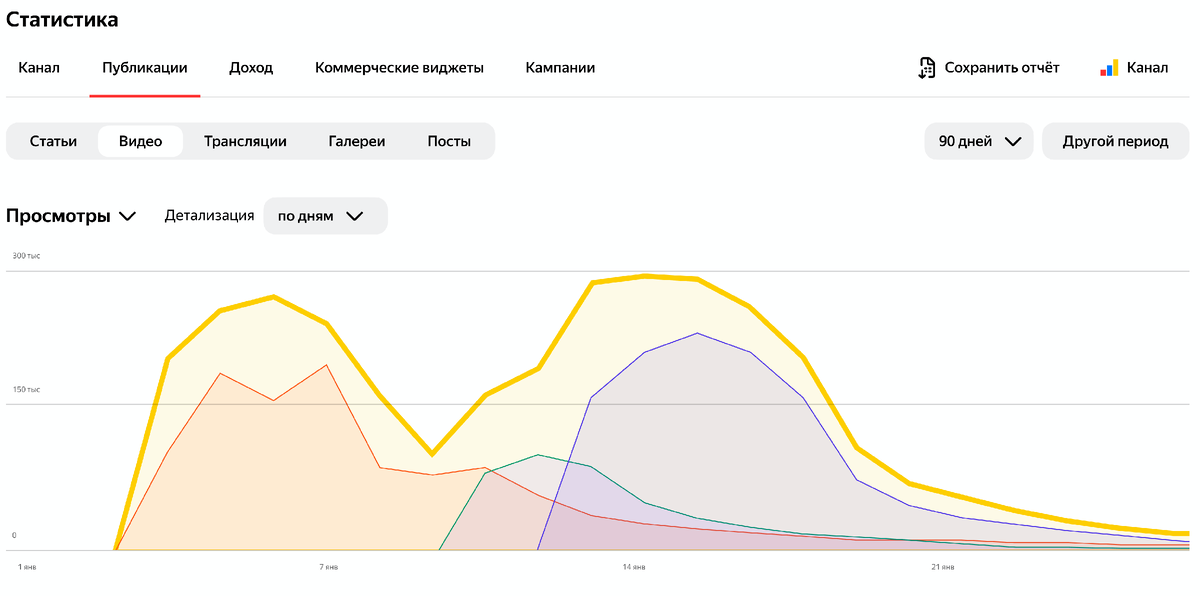
Task: Open the 90 дней period dropdown
Action: tap(979, 141)
